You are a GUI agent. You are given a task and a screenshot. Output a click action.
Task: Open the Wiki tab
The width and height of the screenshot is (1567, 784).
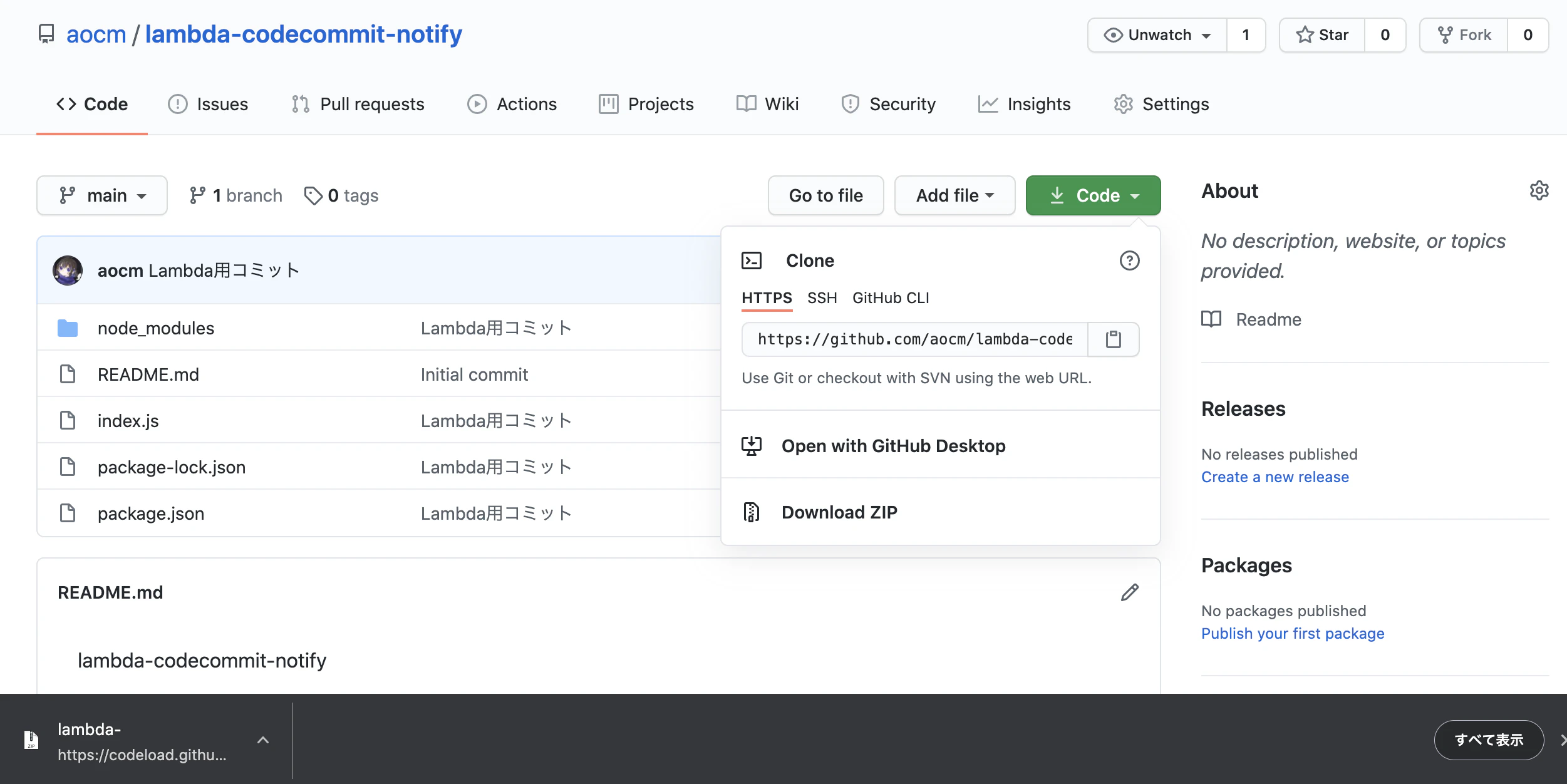click(x=768, y=104)
